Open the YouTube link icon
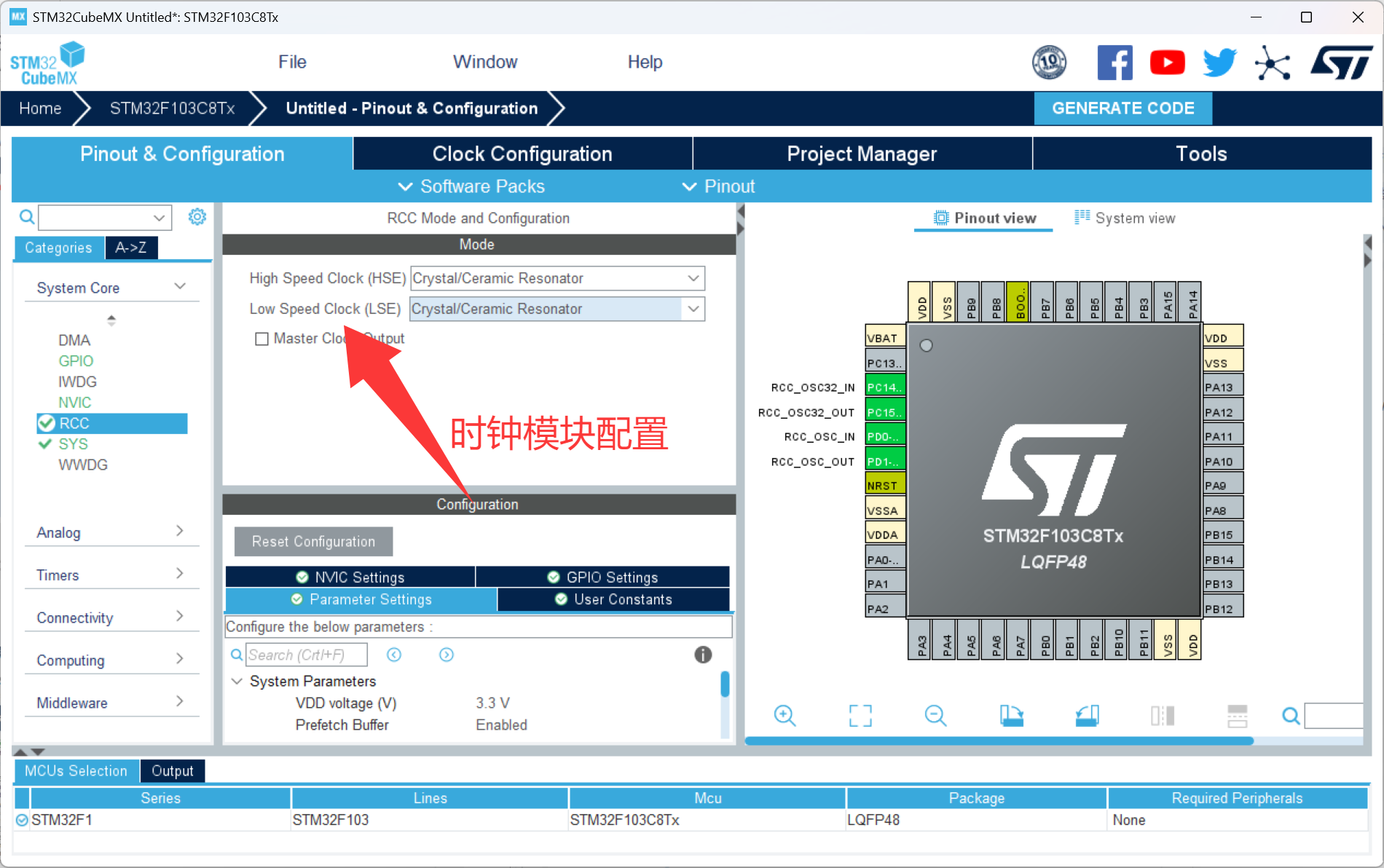1384x868 pixels. point(1167,63)
